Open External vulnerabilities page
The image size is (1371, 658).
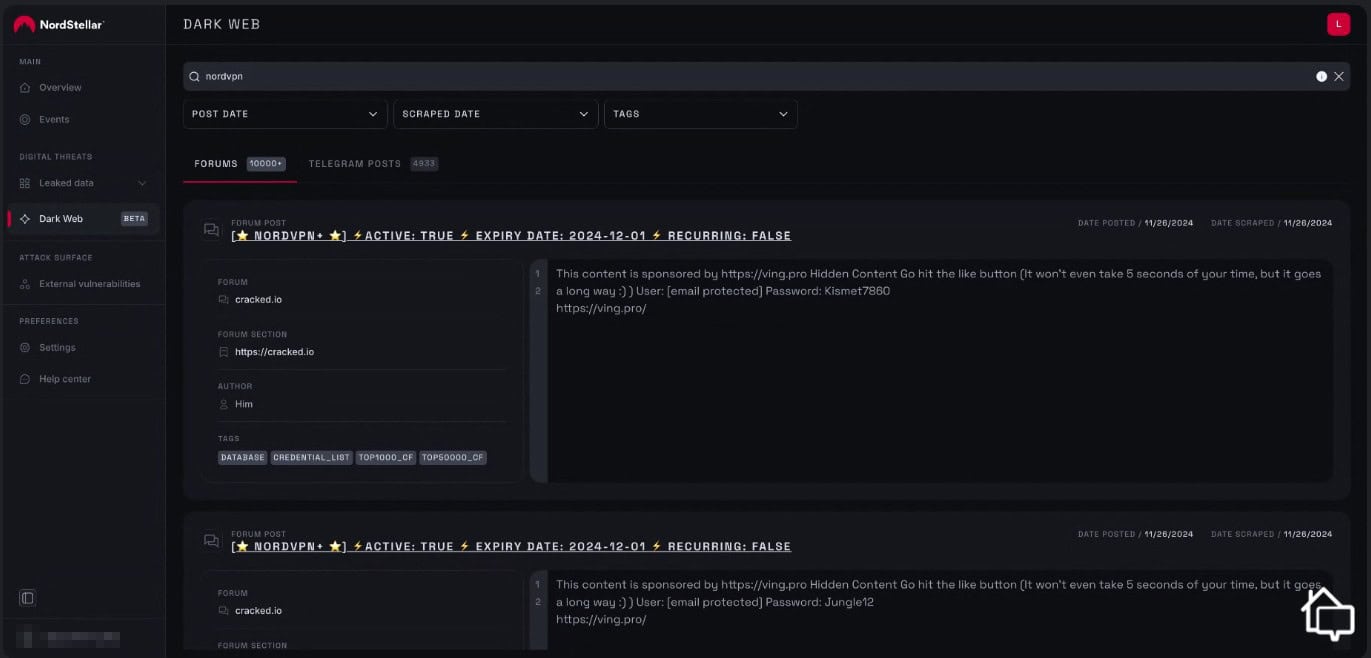[89, 284]
